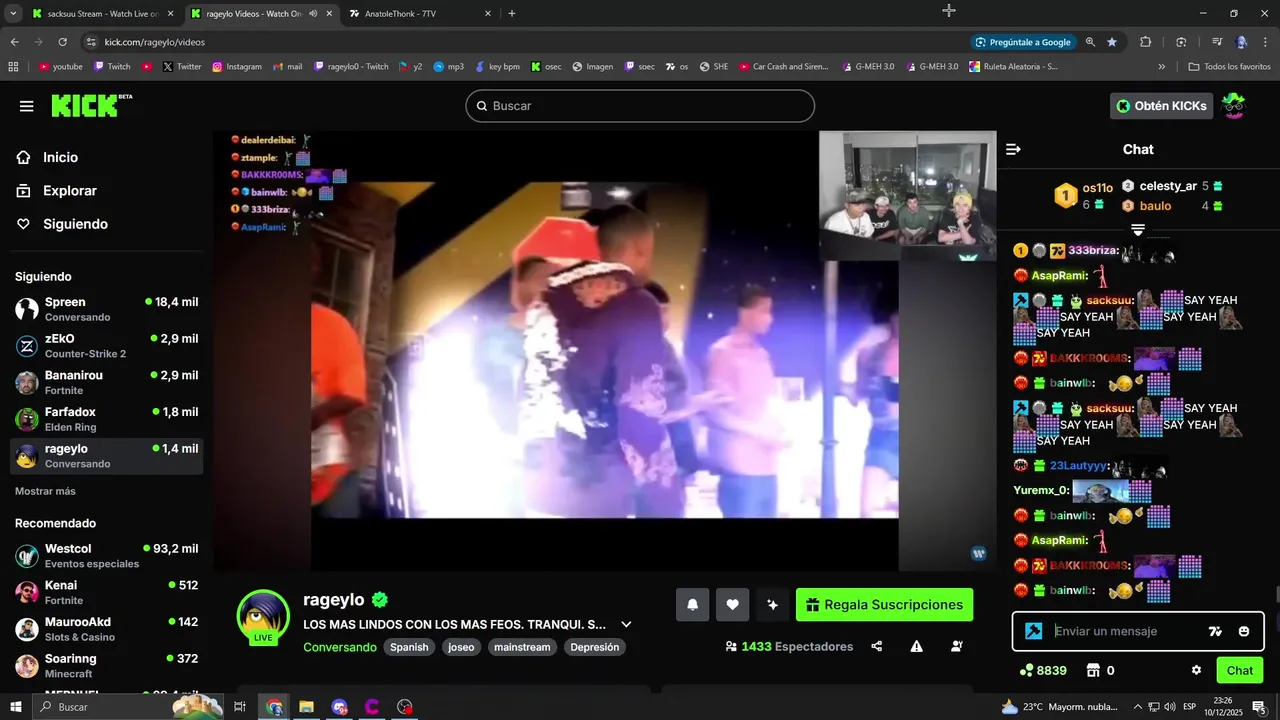This screenshot has width=1280, height=720.
Task: Expand Mostrar más in following list
Action: pos(45,491)
